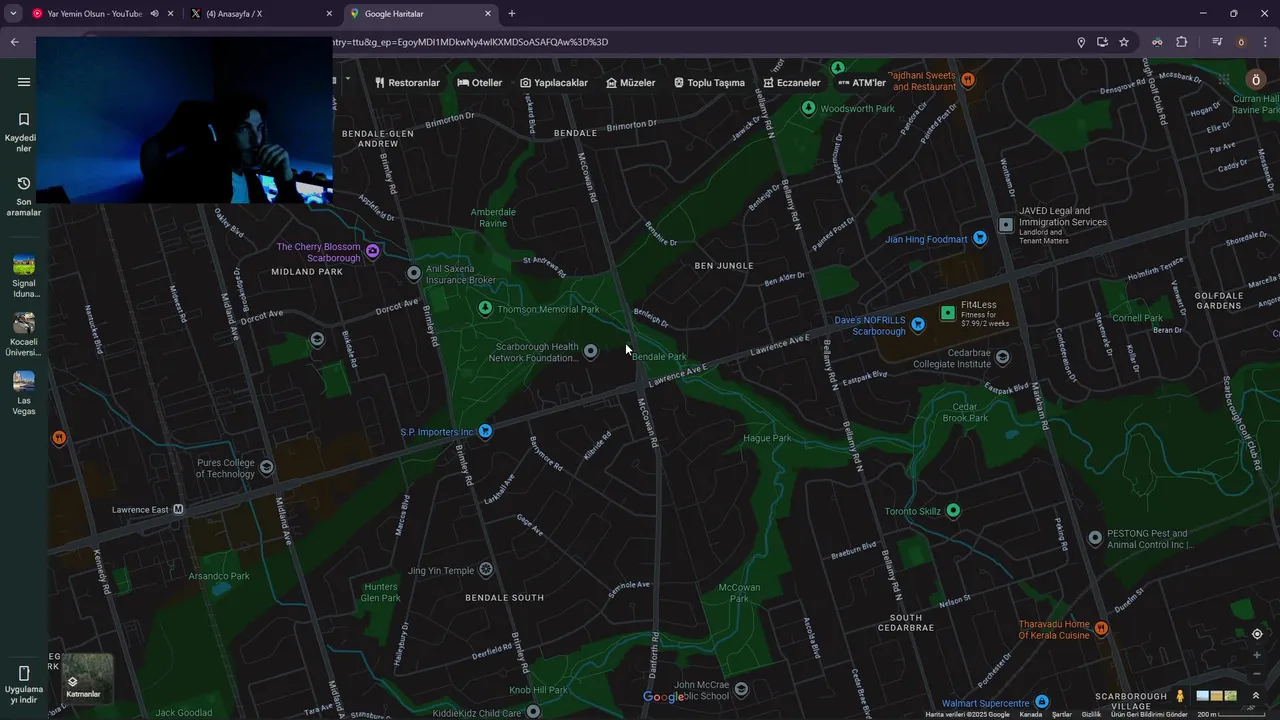The width and height of the screenshot is (1280, 720).
Task: Click Tharavadu Home Of Kerala Cuisine pin
Action: tap(1101, 628)
